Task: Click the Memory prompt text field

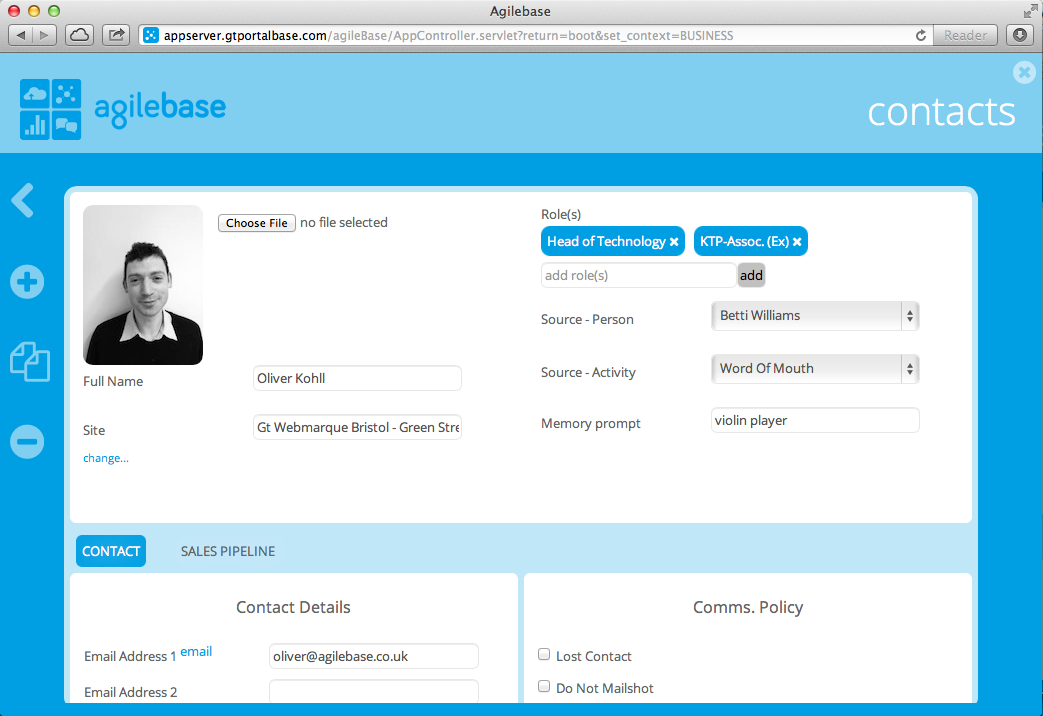Action: point(814,421)
